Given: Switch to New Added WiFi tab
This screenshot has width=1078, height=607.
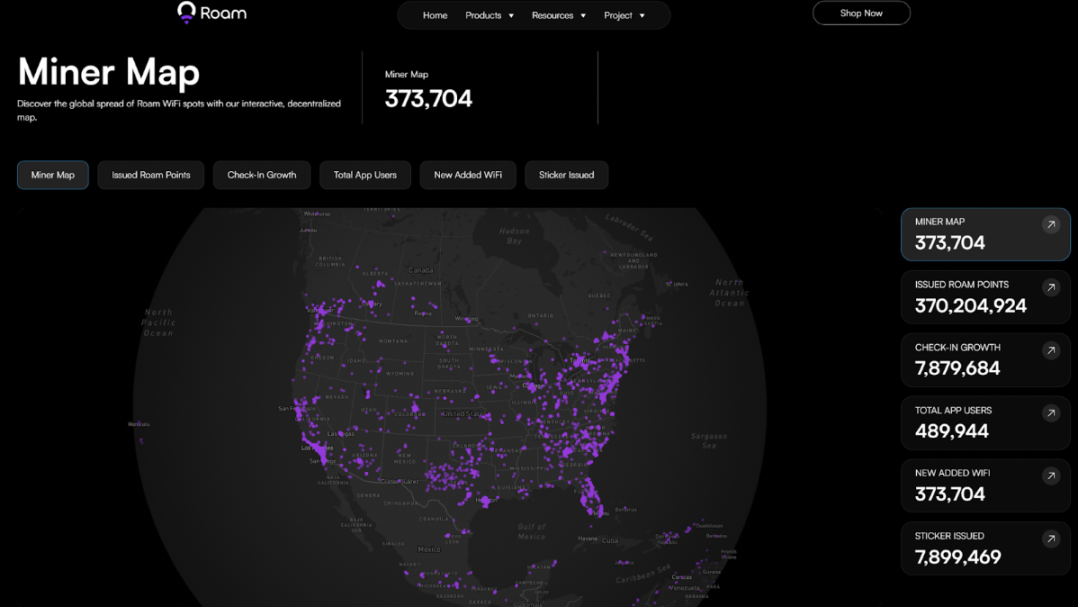Looking at the screenshot, I should click(468, 175).
